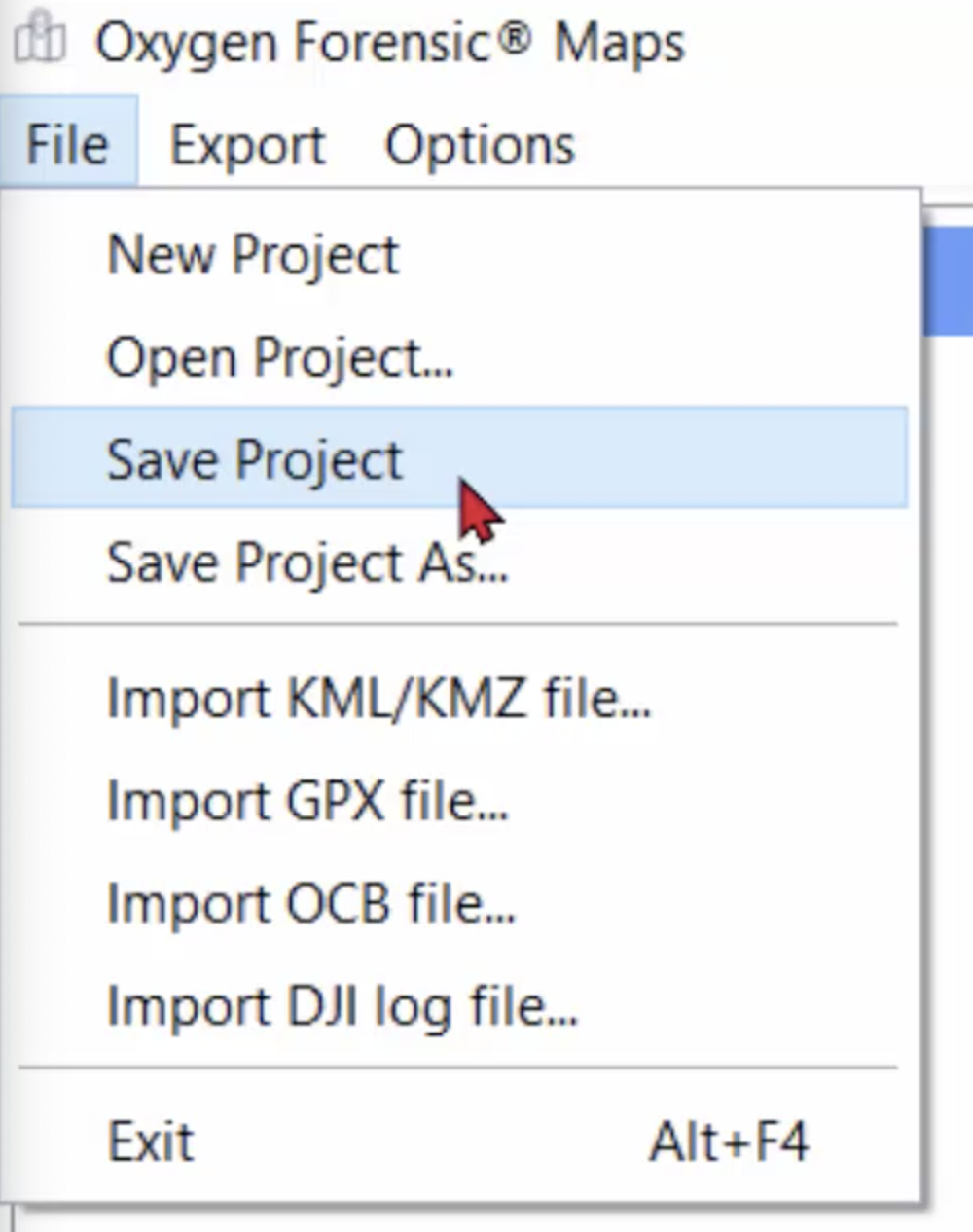Click the separator line above Exit
This screenshot has height=1232, width=973.
tap(458, 1068)
